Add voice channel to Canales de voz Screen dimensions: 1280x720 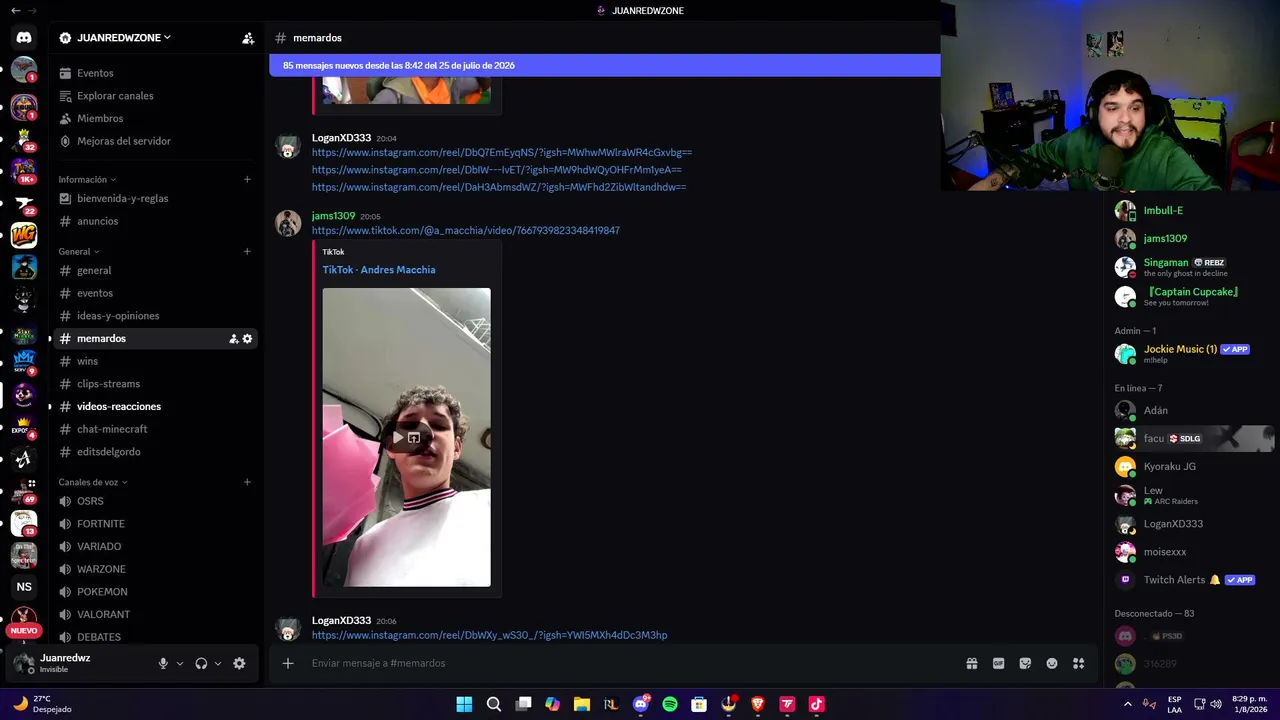[x=247, y=482]
